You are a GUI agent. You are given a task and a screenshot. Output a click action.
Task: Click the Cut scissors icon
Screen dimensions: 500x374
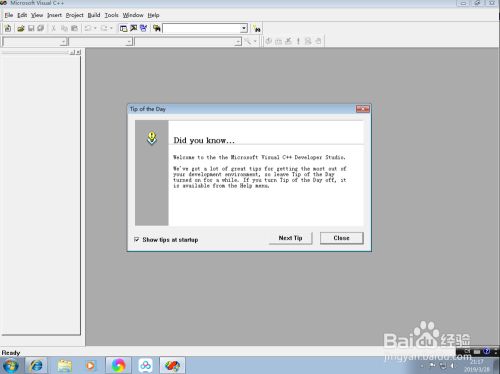53,28
